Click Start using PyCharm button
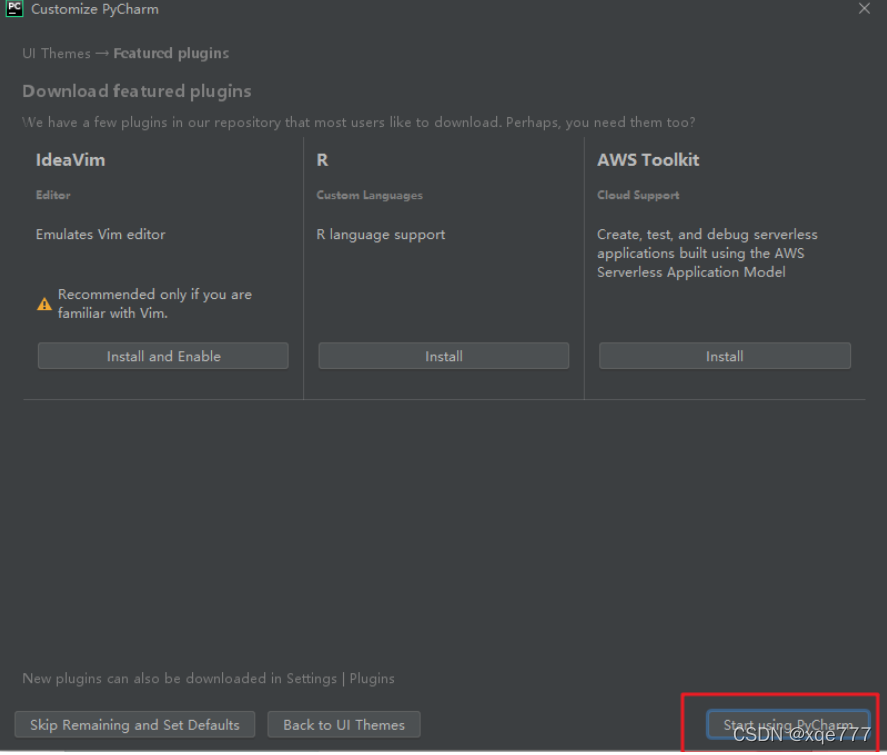This screenshot has width=887, height=755. [788, 724]
